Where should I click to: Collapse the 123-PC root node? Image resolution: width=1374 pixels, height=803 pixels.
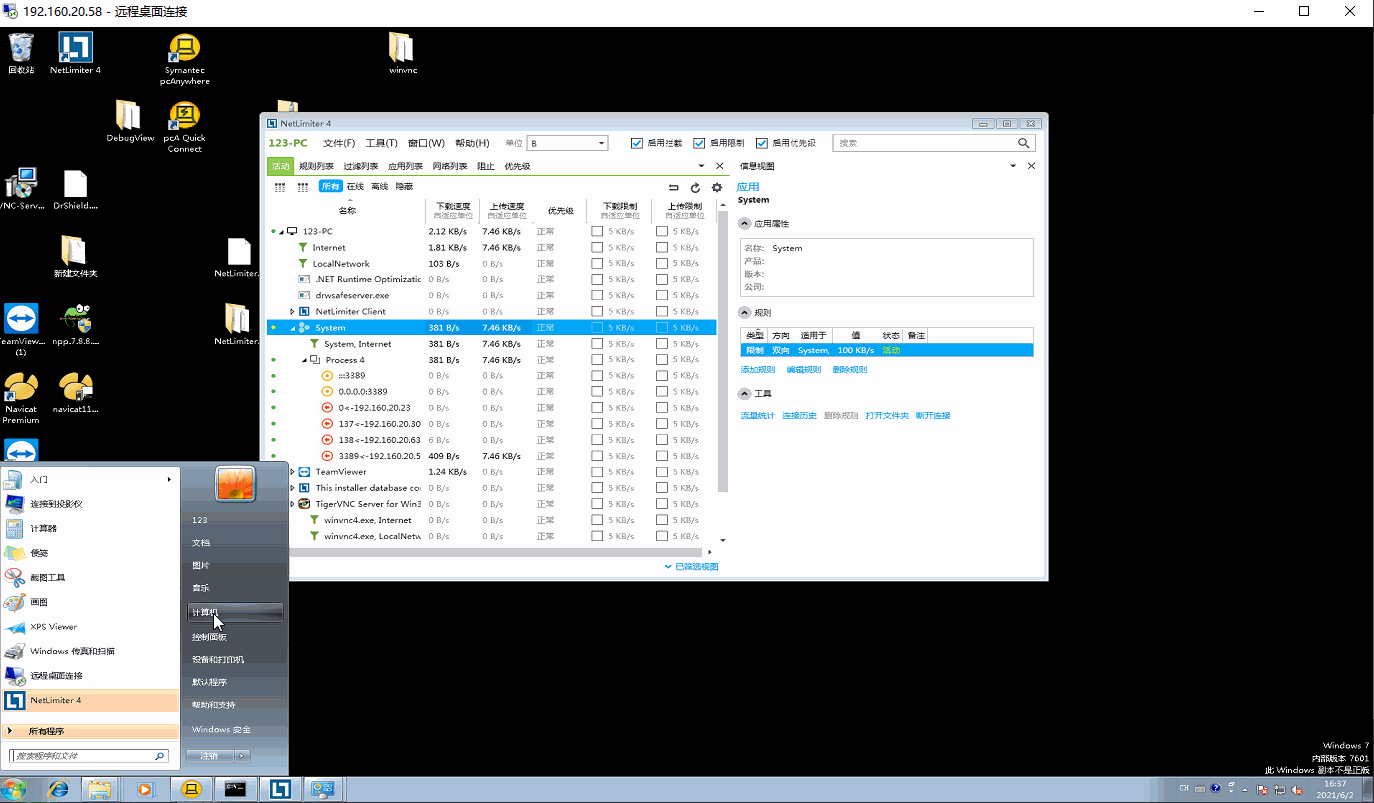281,232
